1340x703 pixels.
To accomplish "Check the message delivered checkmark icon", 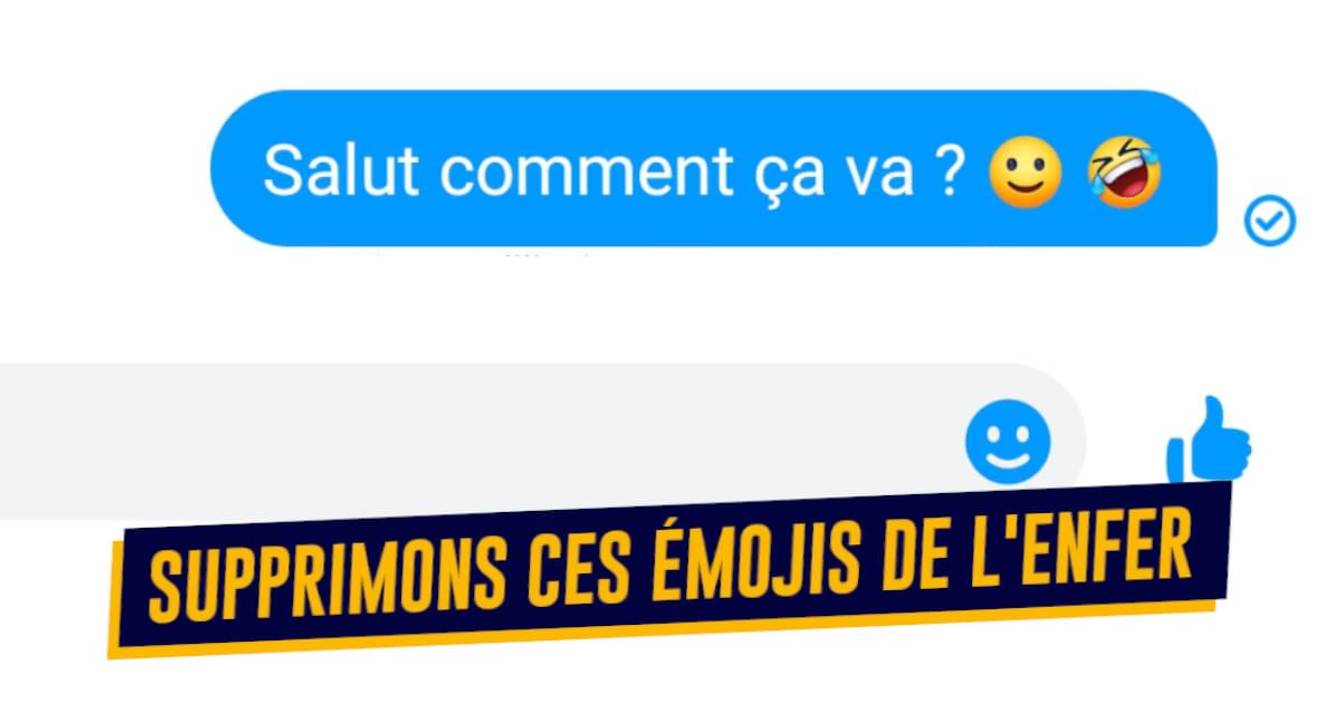I will (x=1269, y=221).
